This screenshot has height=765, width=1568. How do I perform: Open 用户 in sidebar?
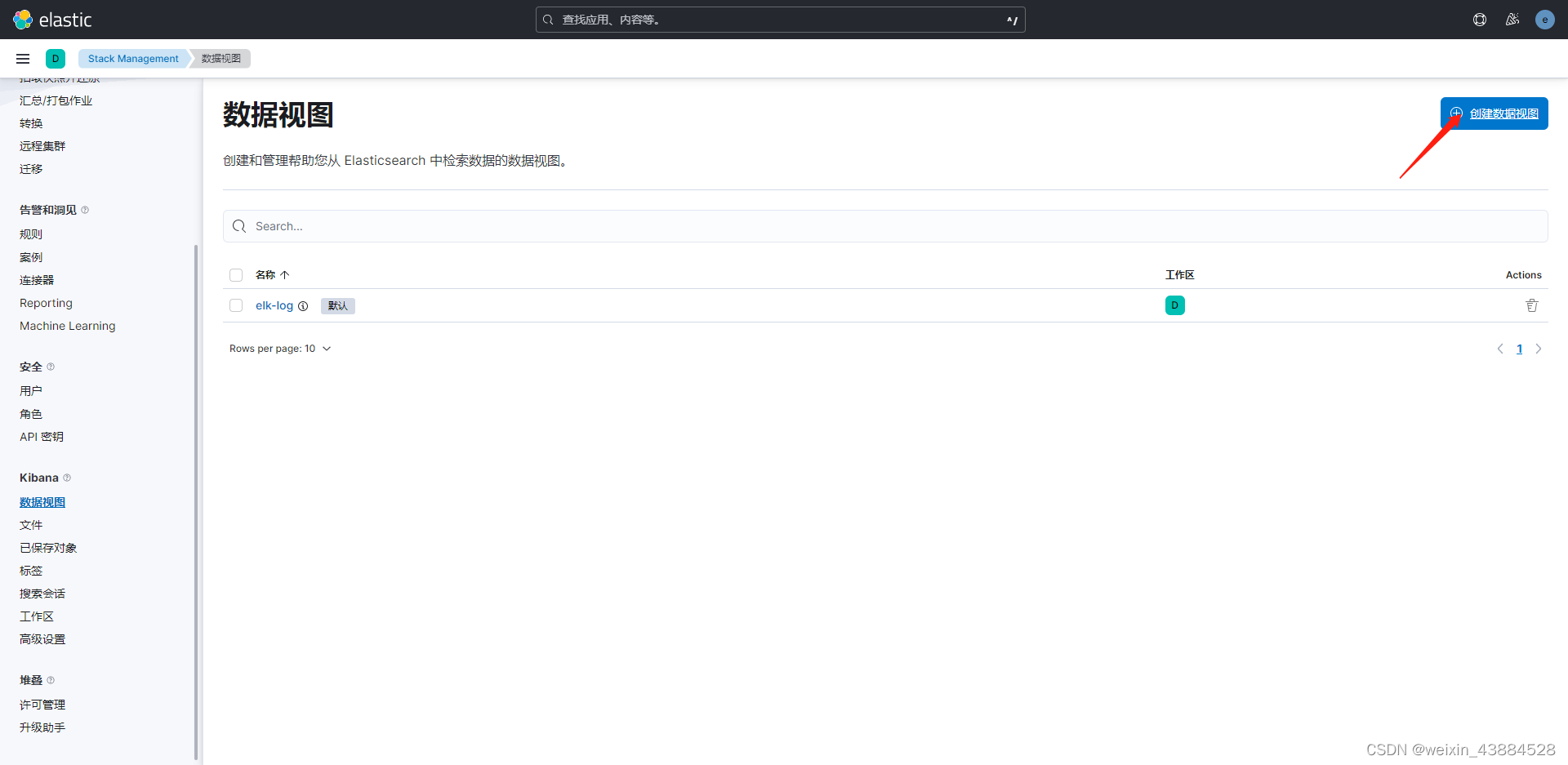(x=31, y=391)
